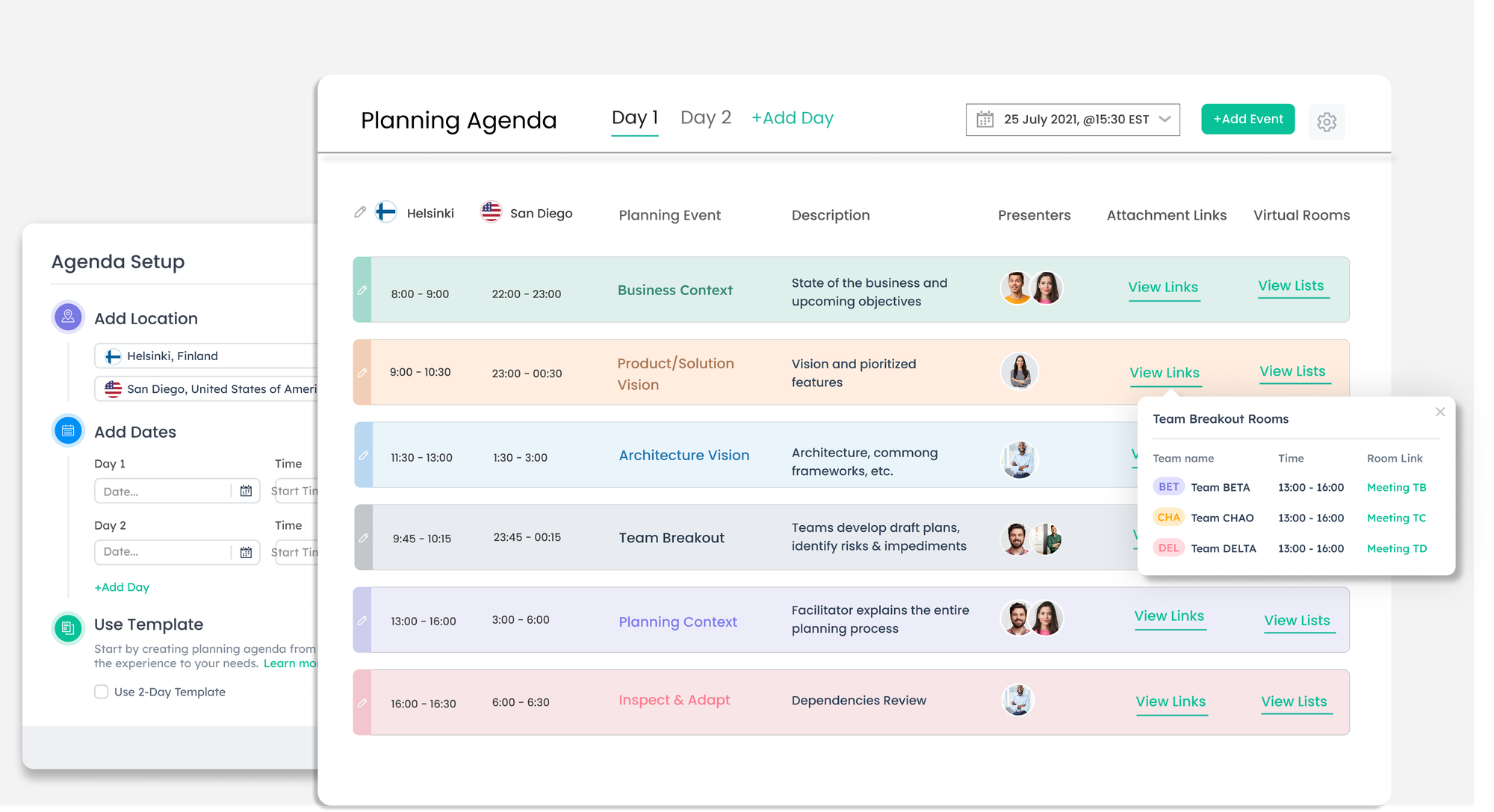Click edit pencil on Business Context row
The image size is (1494, 812).
tap(362, 290)
